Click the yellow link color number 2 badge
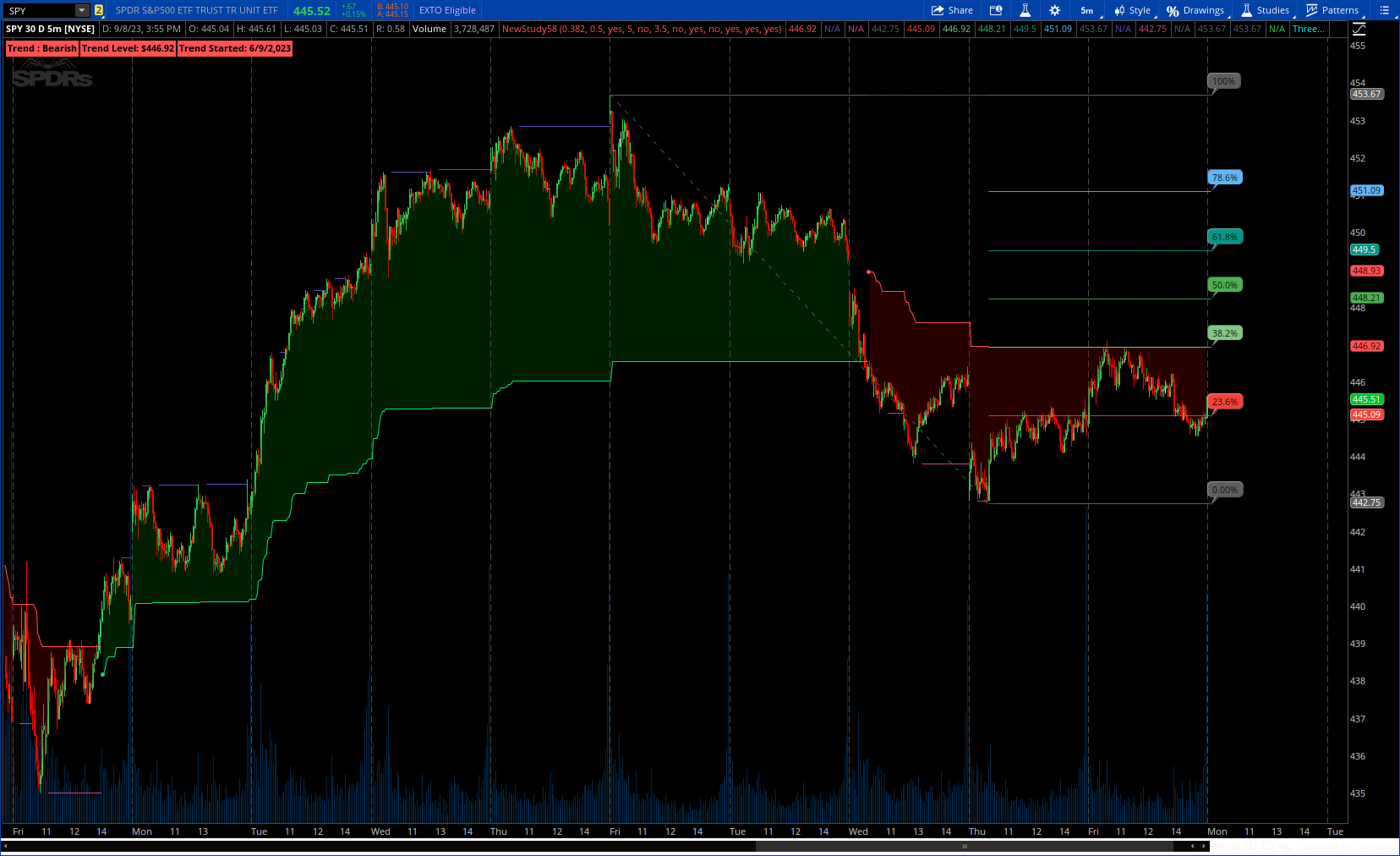Image resolution: width=1400 pixels, height=856 pixels. 99,10
